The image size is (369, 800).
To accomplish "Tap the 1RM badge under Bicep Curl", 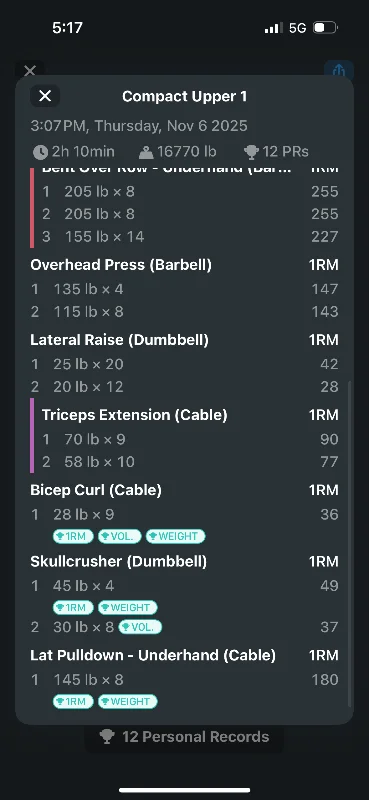I will [x=73, y=536].
